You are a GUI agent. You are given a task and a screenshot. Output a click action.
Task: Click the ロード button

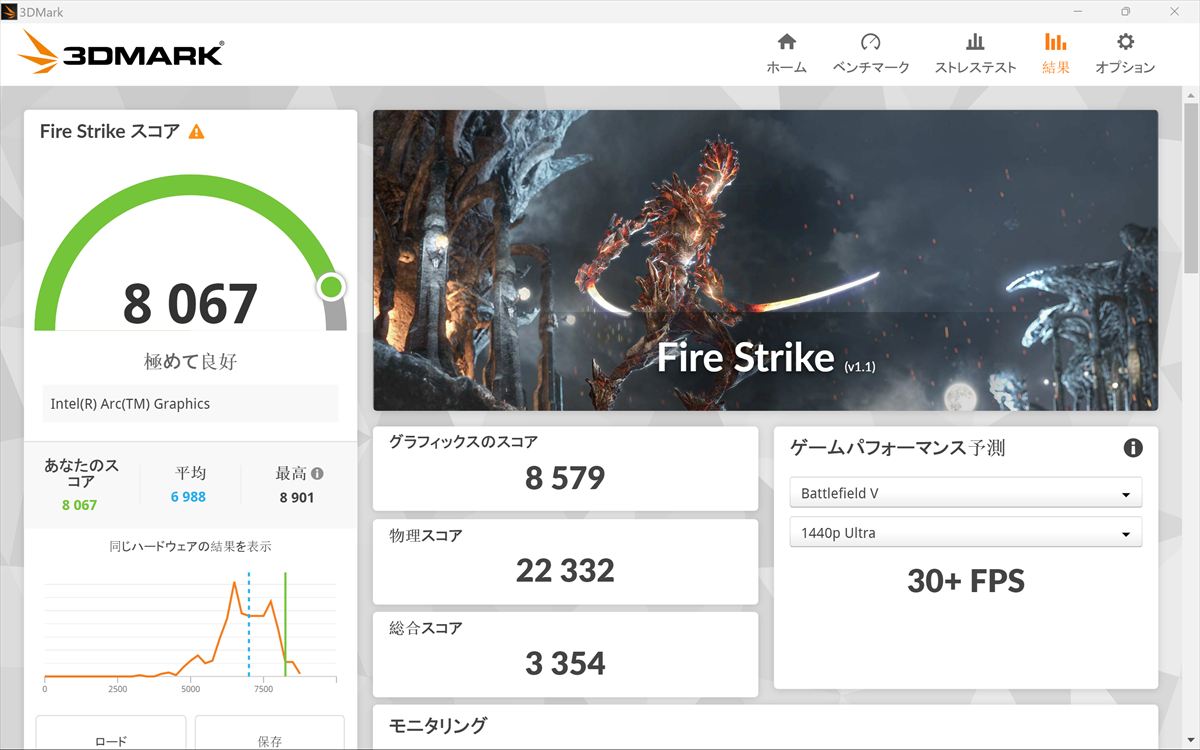click(x=111, y=734)
